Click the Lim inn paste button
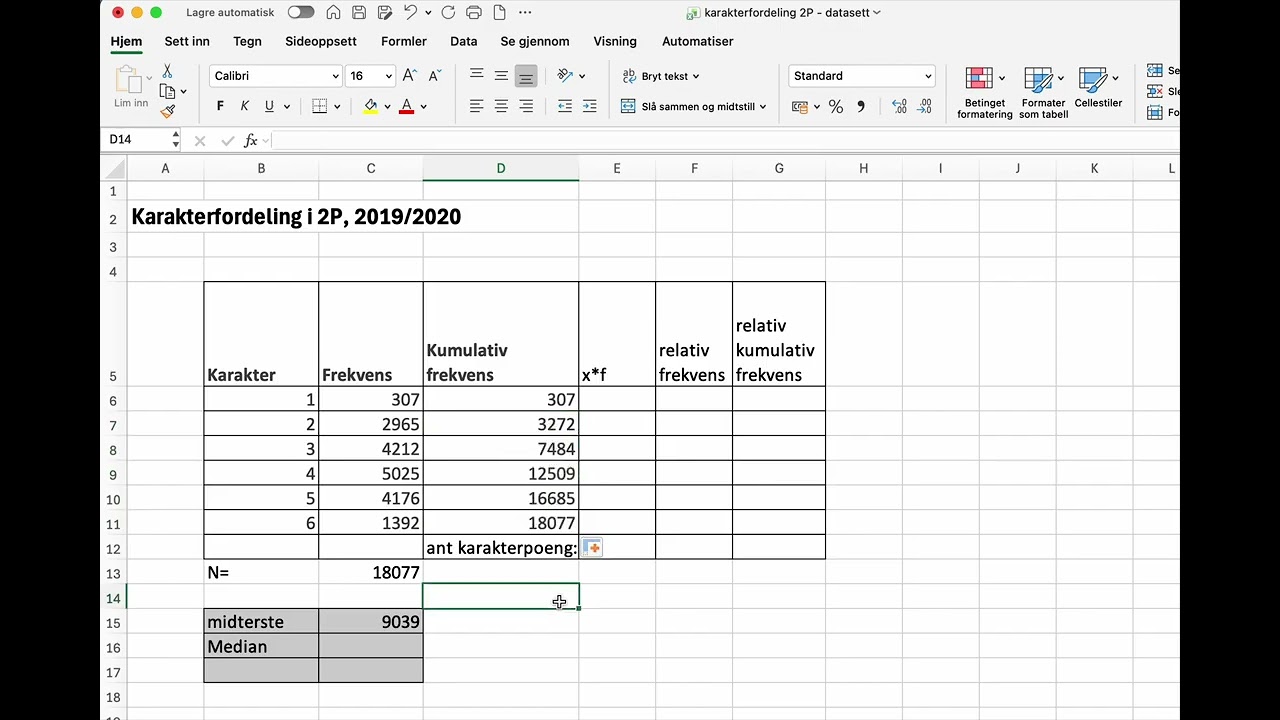 coord(130,88)
